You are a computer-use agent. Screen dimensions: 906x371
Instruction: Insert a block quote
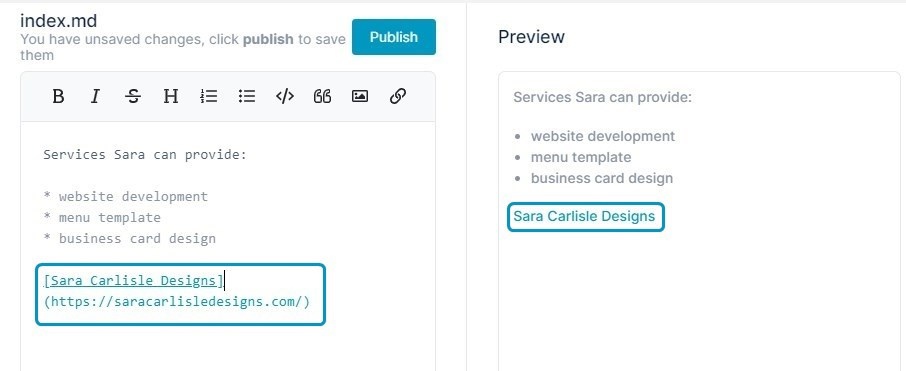tap(322, 96)
